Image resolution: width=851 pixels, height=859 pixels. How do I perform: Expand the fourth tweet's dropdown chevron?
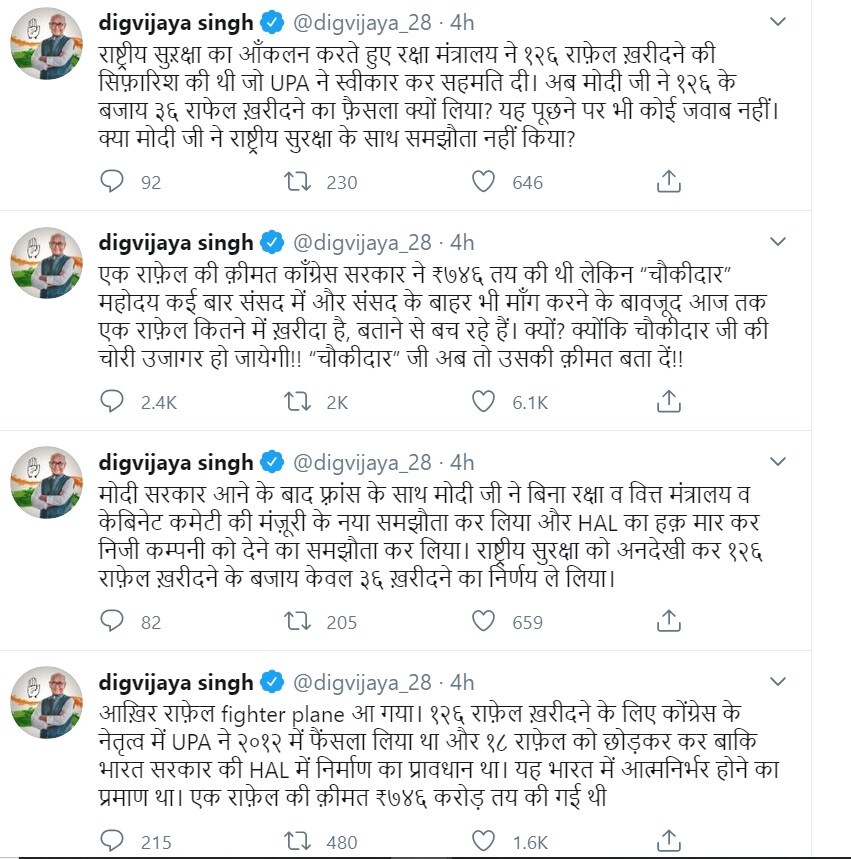coord(778,682)
